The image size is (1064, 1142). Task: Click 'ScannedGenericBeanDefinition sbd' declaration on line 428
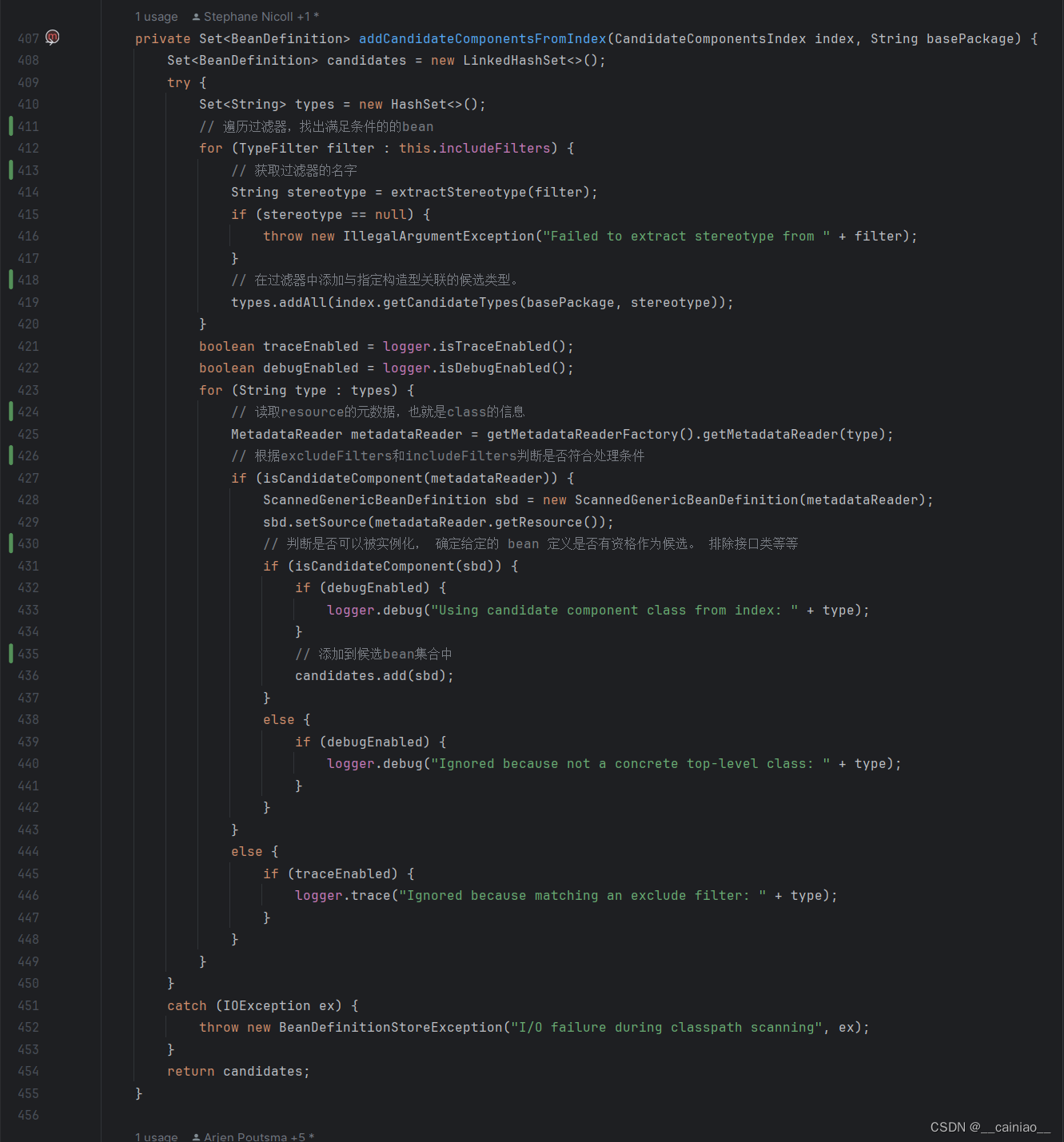[391, 500]
